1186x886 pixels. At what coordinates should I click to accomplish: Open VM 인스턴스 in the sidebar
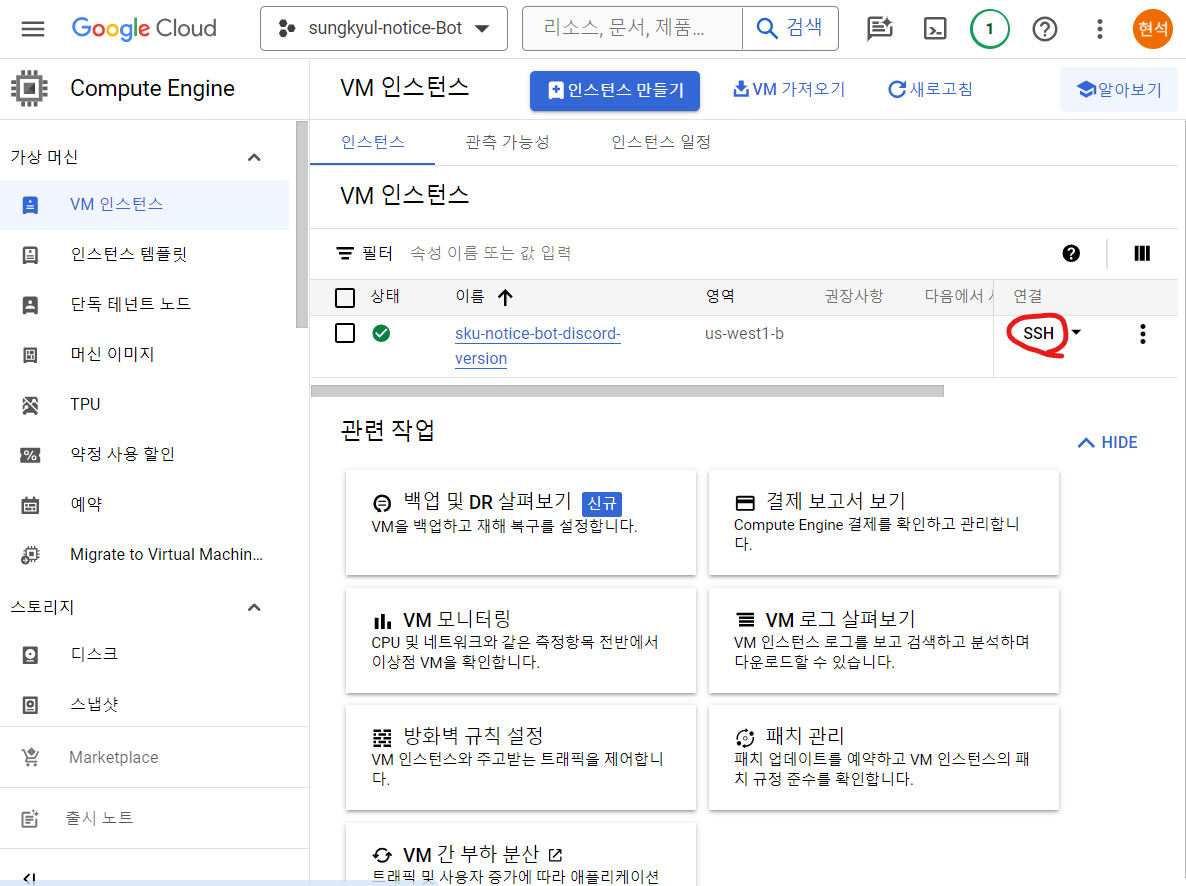click(144, 204)
